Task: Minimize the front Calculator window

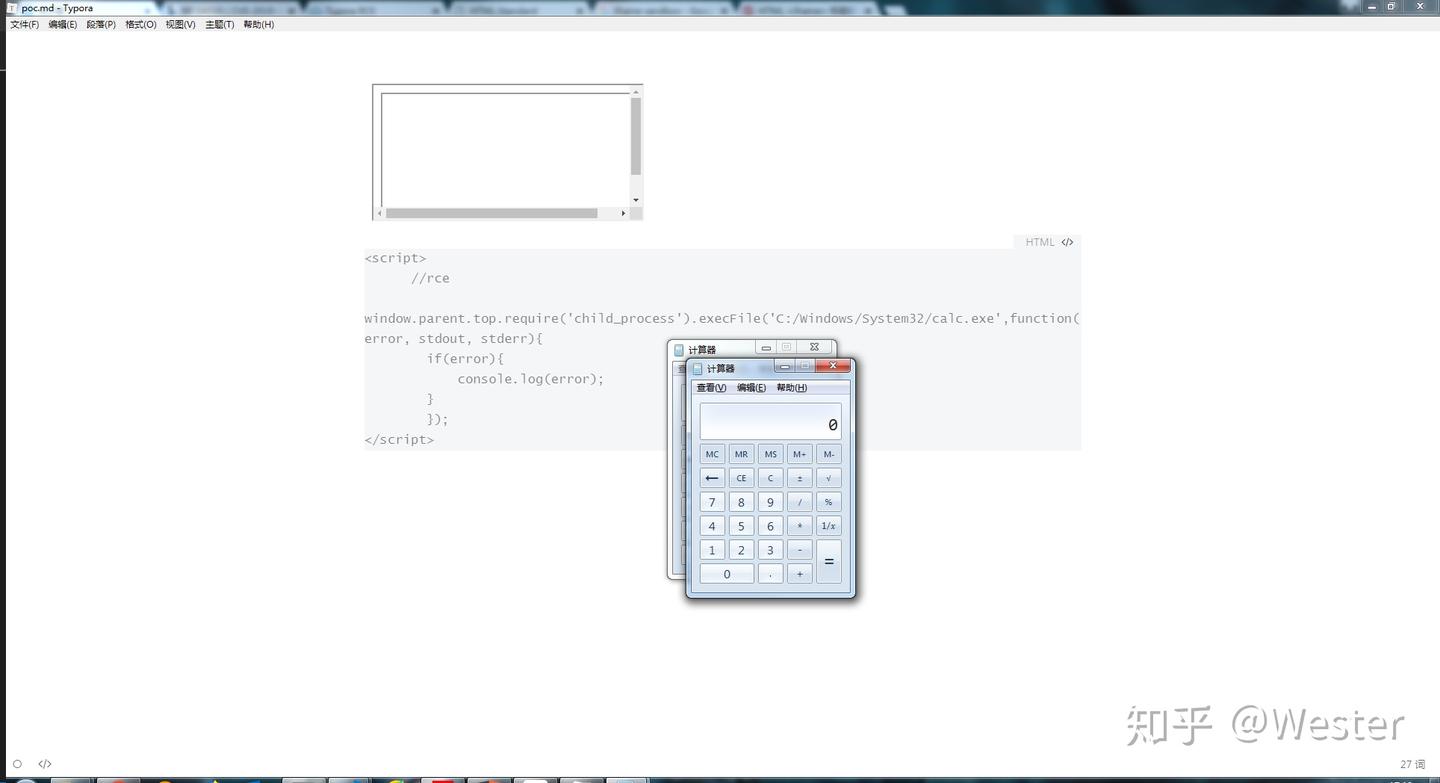Action: 785,366
